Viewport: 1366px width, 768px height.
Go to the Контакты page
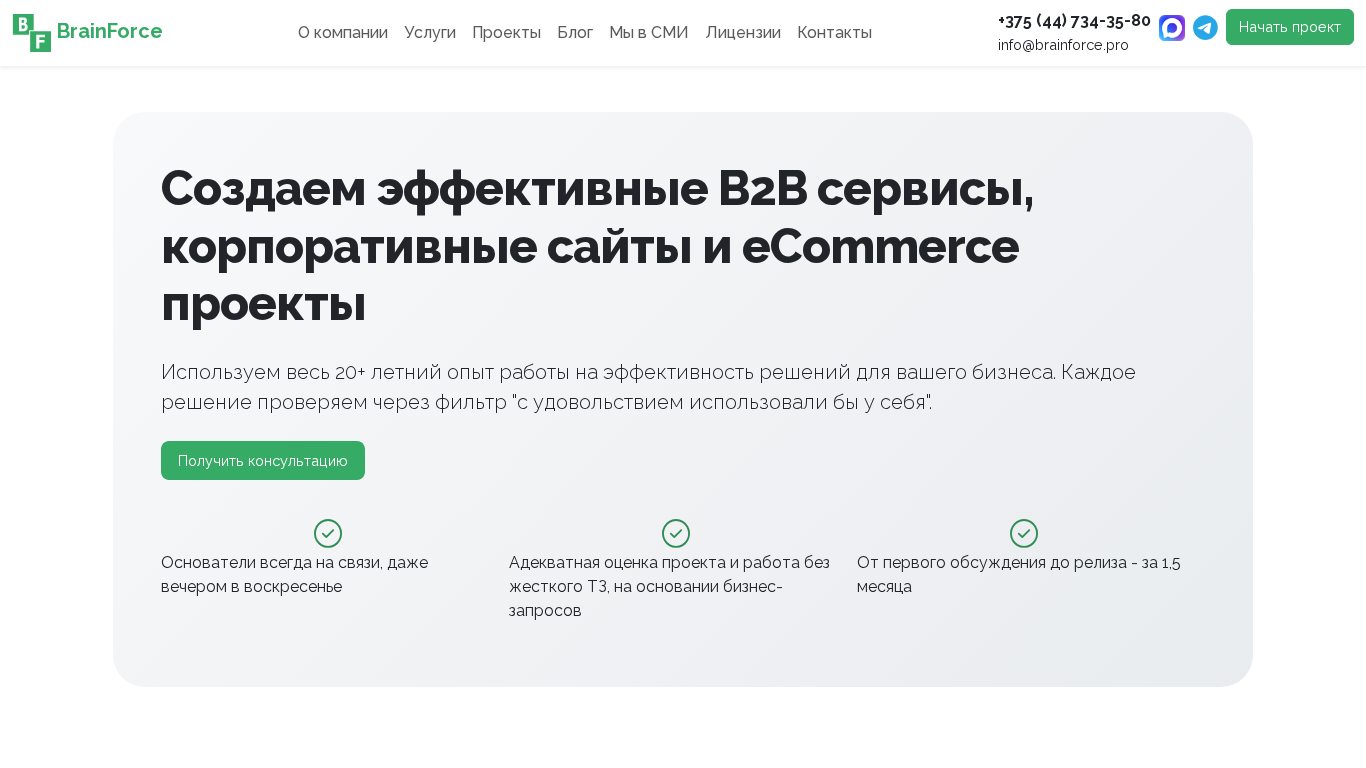tap(834, 33)
